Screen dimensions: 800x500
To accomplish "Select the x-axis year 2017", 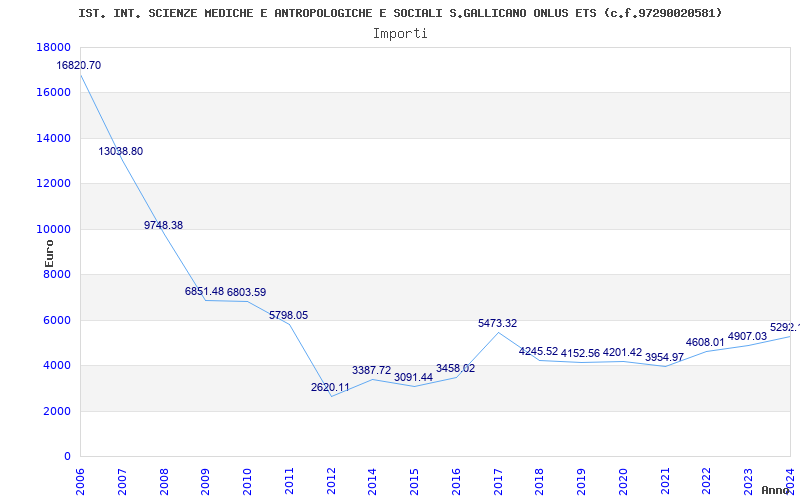I will (498, 481).
